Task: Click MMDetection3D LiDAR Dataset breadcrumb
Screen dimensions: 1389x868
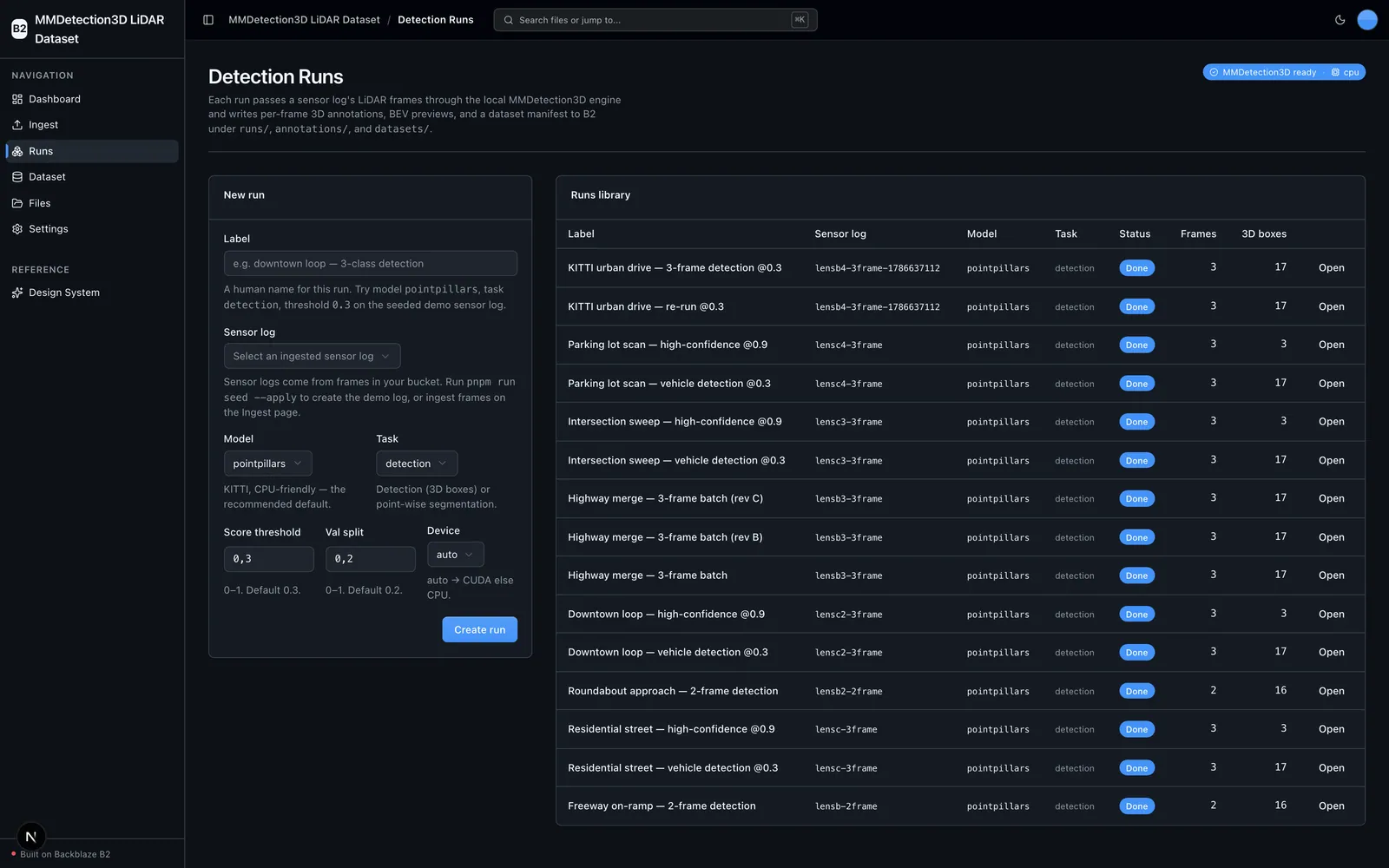Action: point(304,20)
